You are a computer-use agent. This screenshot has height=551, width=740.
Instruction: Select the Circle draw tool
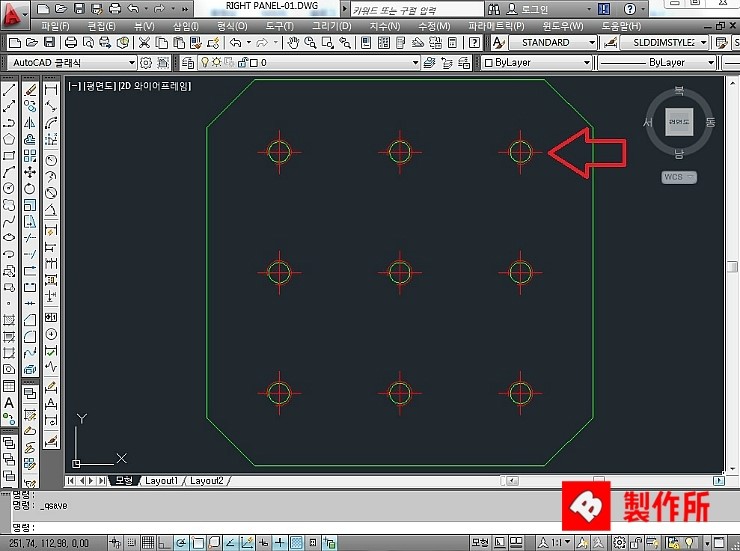pos(9,189)
